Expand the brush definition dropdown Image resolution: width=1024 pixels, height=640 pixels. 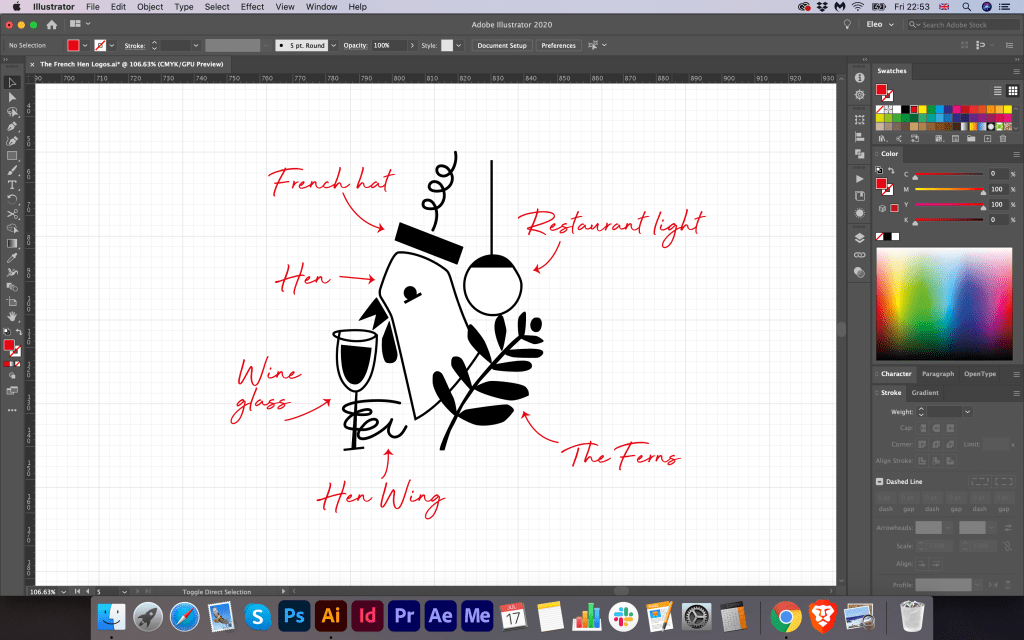(332, 45)
